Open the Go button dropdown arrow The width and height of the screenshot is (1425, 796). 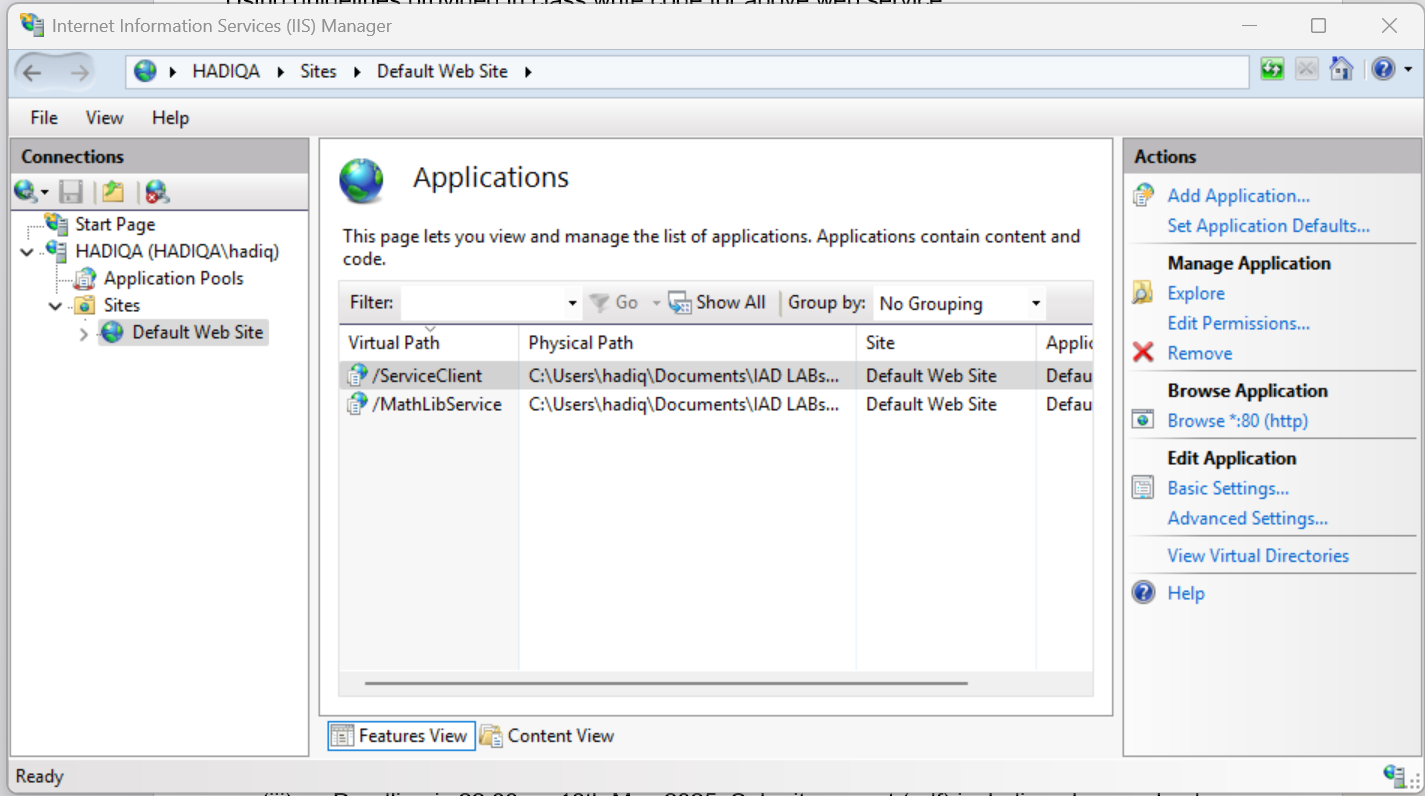coord(656,303)
